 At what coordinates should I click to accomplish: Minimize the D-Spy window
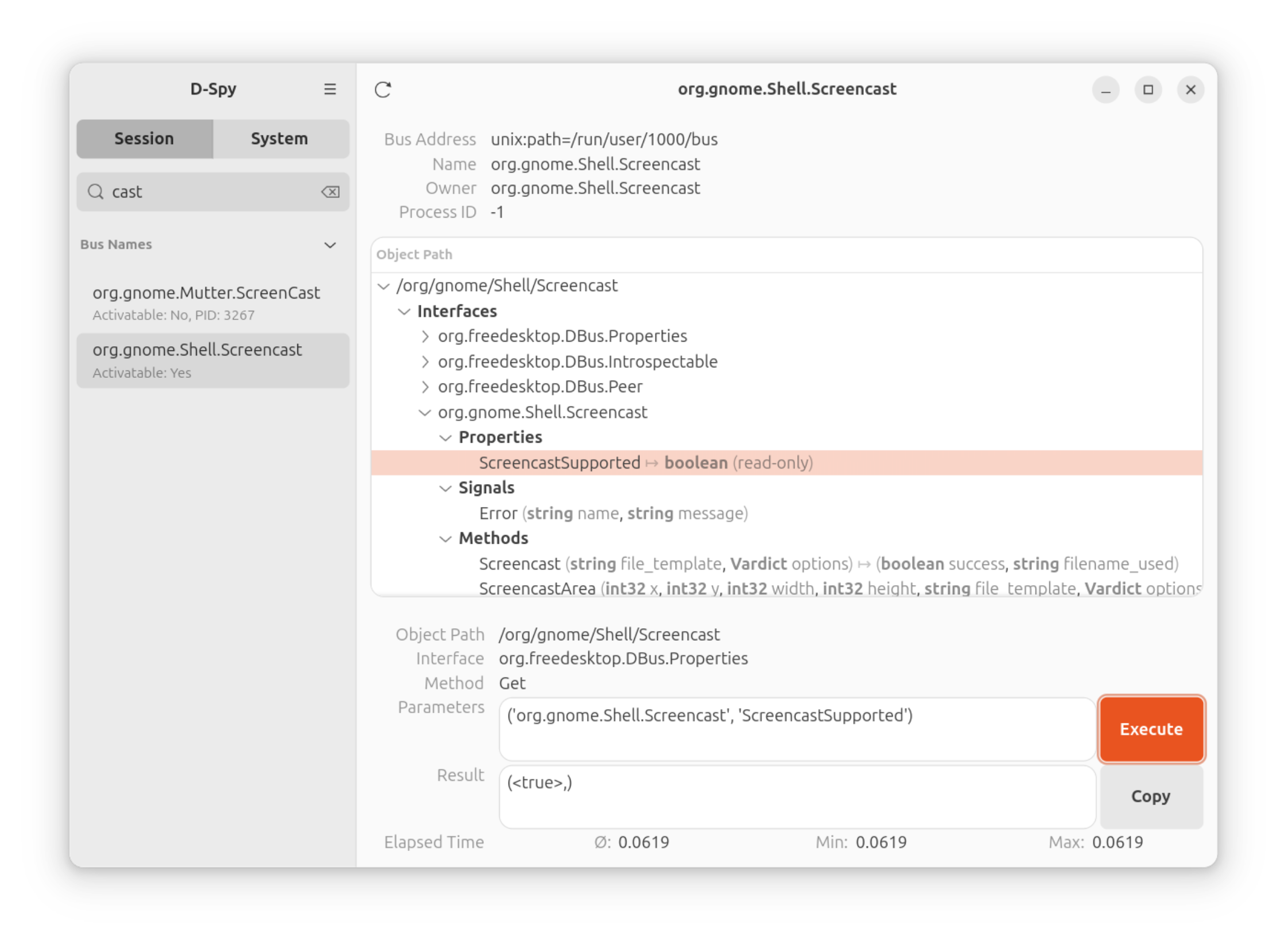(1105, 90)
